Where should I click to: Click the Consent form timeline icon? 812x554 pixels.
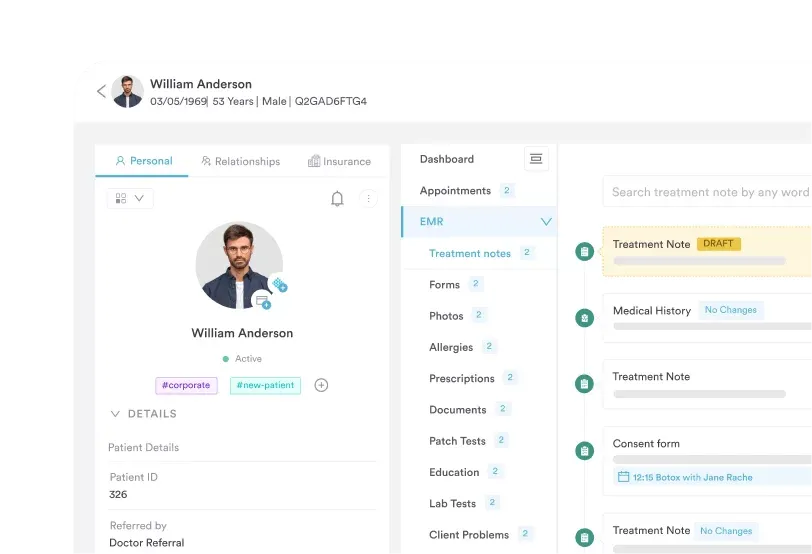pos(584,451)
